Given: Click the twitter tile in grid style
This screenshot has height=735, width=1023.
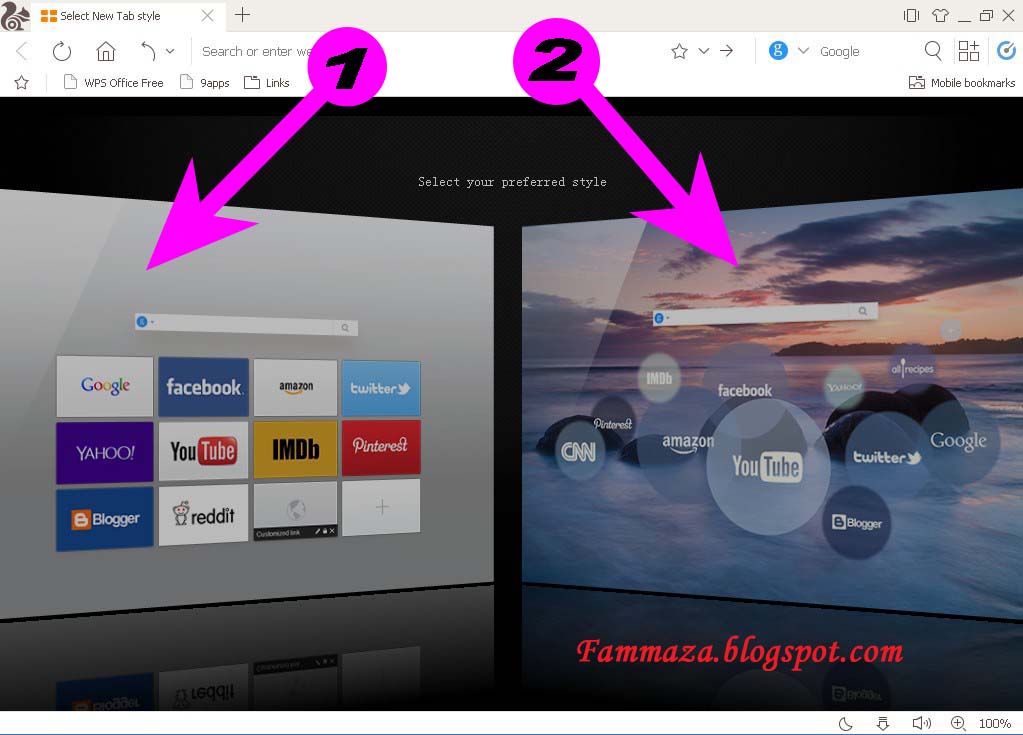Looking at the screenshot, I should pos(381,388).
